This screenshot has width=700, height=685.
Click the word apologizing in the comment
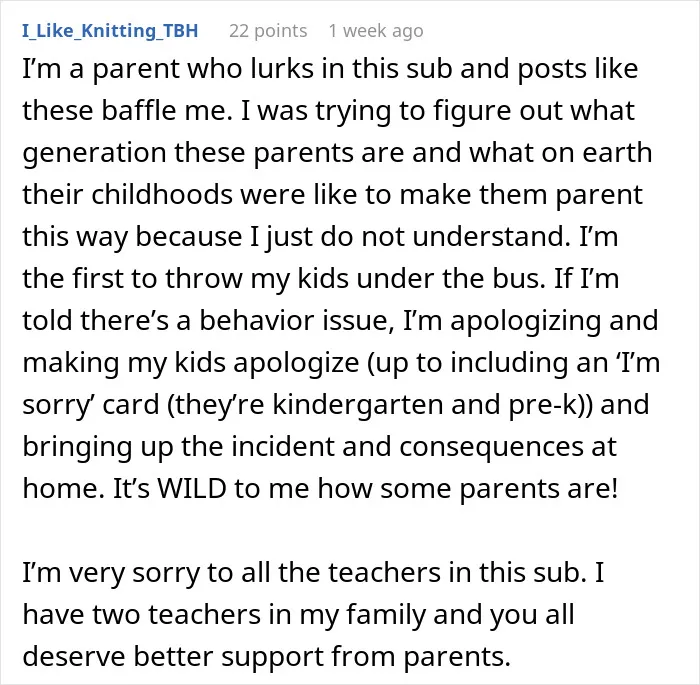525,322
